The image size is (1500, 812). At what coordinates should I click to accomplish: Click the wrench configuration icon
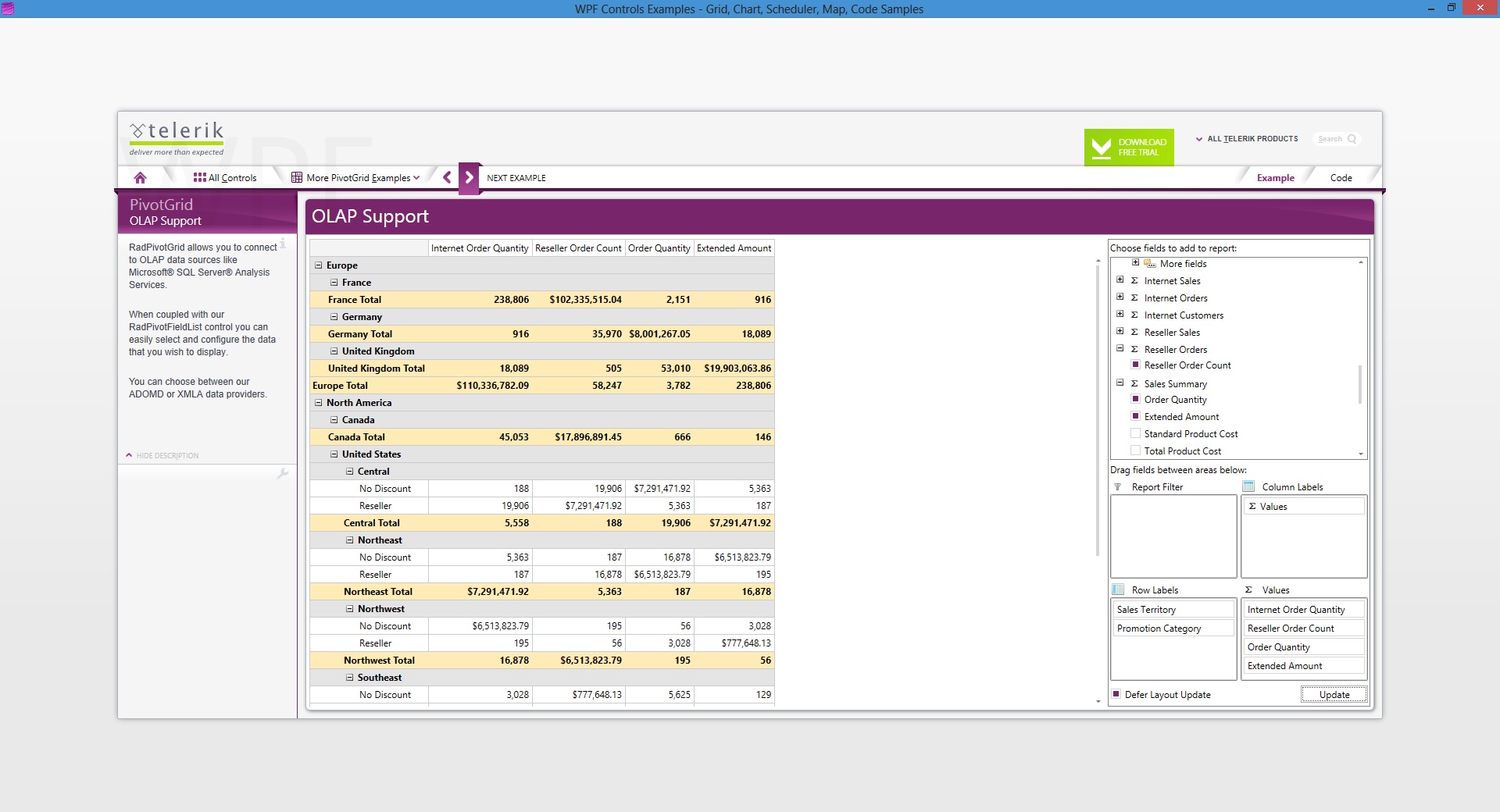tap(283, 473)
